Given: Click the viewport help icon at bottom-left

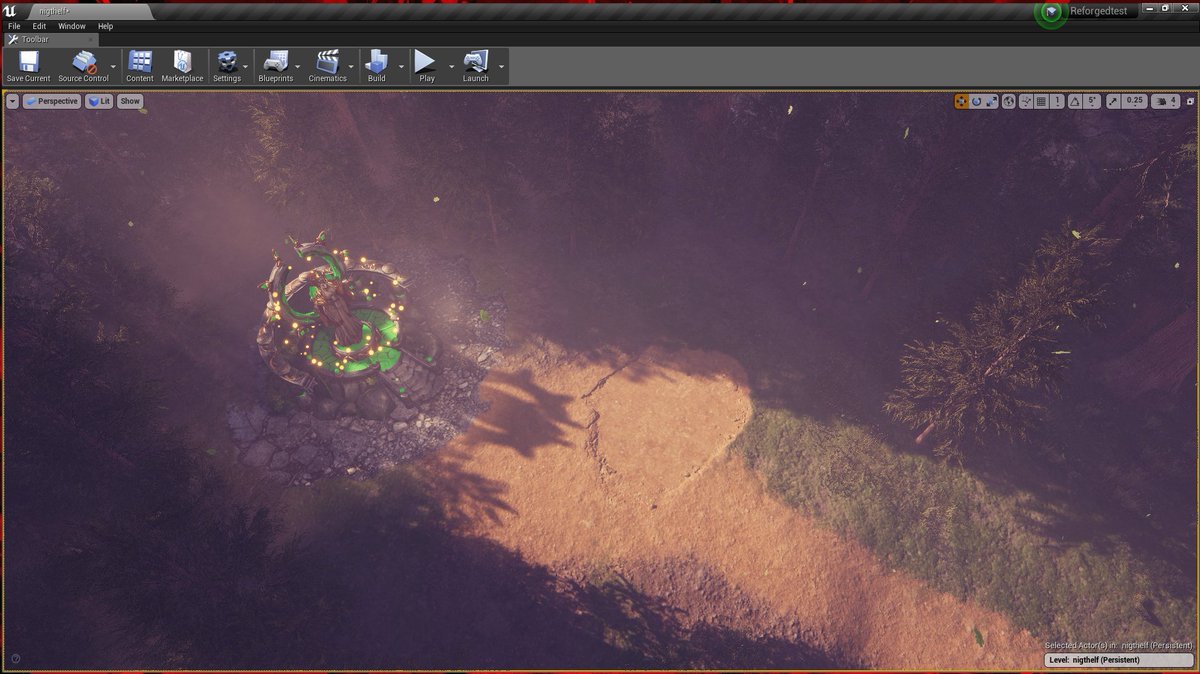Looking at the screenshot, I should pos(15,658).
